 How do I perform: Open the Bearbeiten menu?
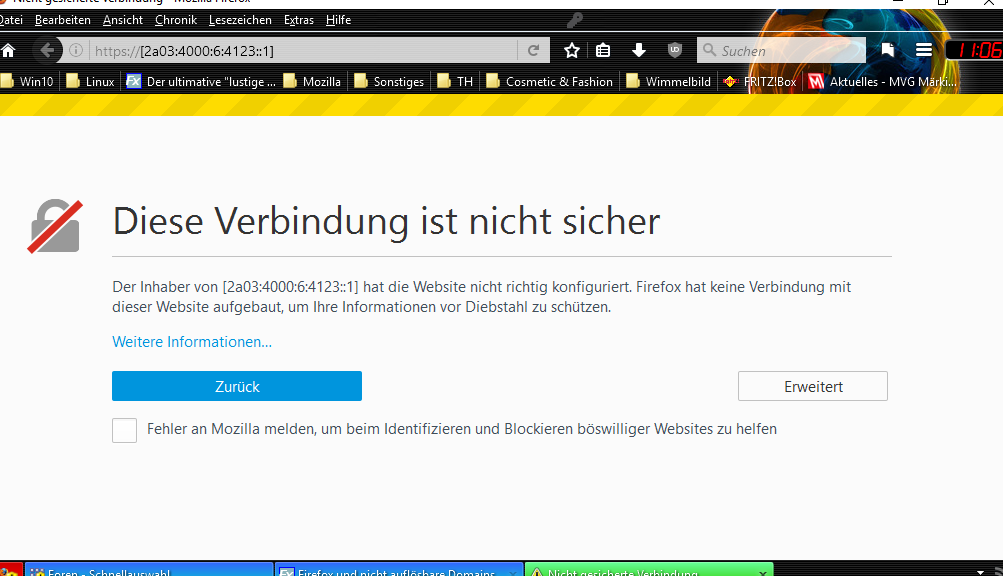point(63,20)
